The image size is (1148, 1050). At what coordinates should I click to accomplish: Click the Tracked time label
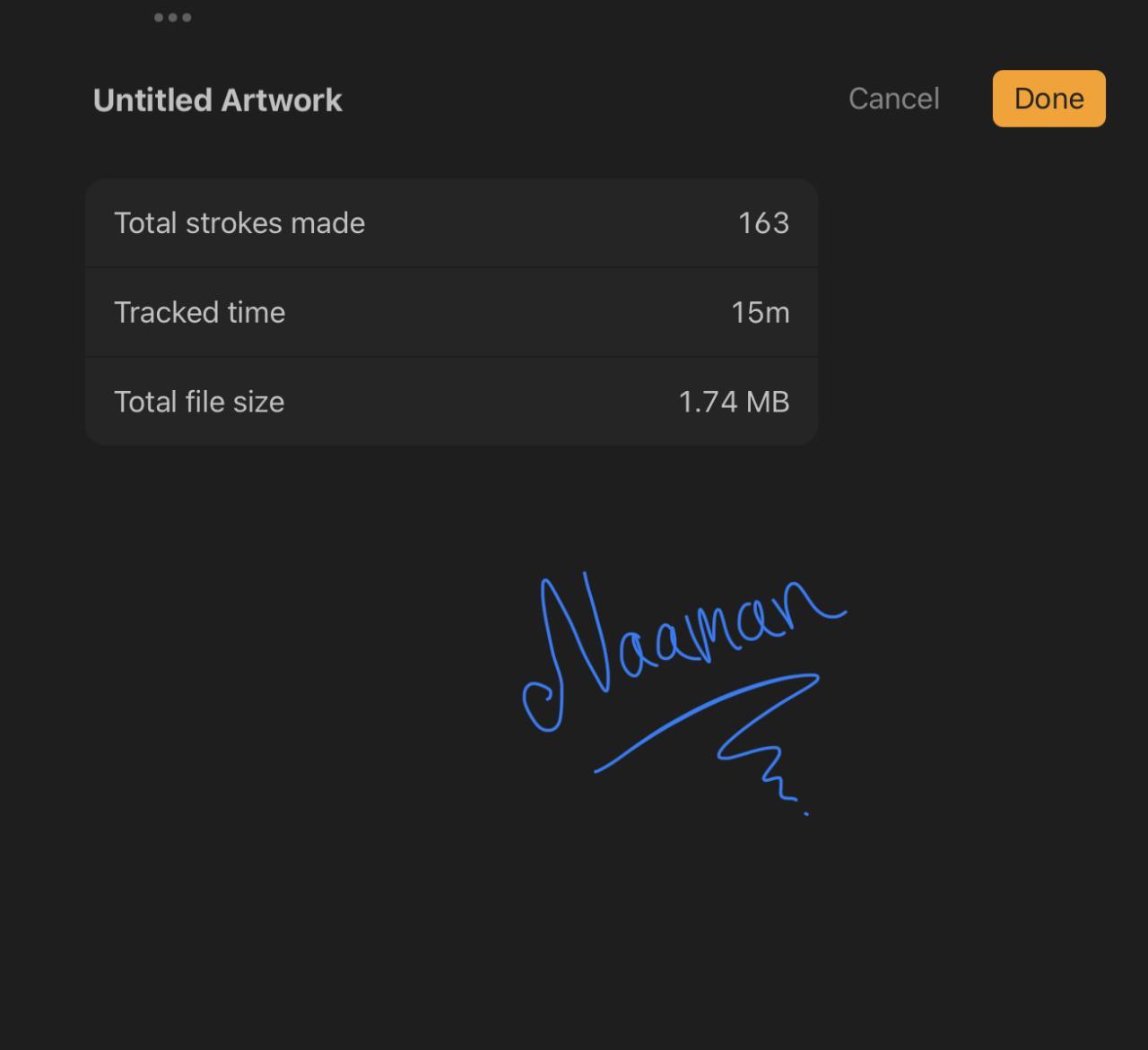[199, 313]
